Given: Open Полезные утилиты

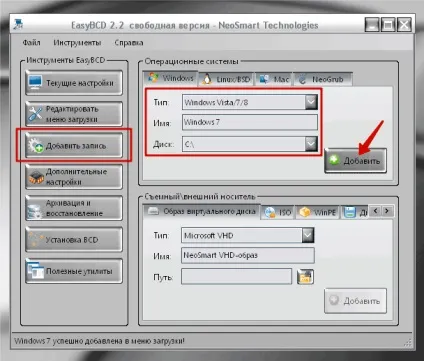Looking at the screenshot, I should coord(74,271).
